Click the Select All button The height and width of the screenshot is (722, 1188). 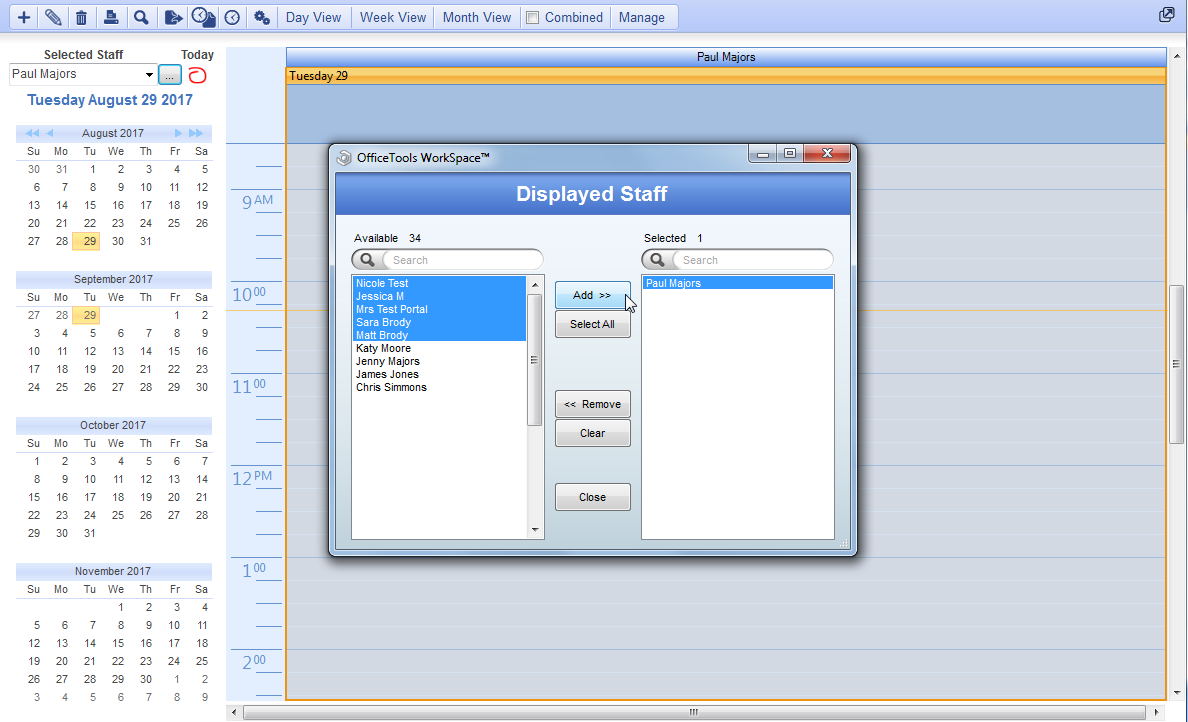click(x=592, y=324)
